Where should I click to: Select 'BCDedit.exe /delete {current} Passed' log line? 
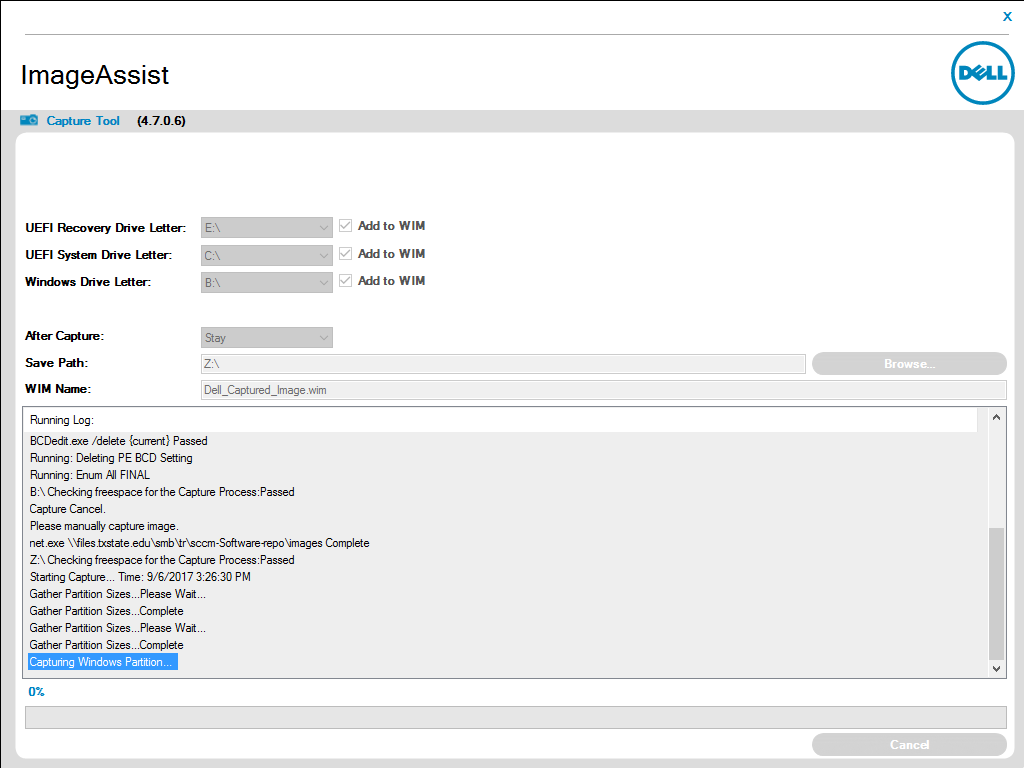click(x=118, y=441)
